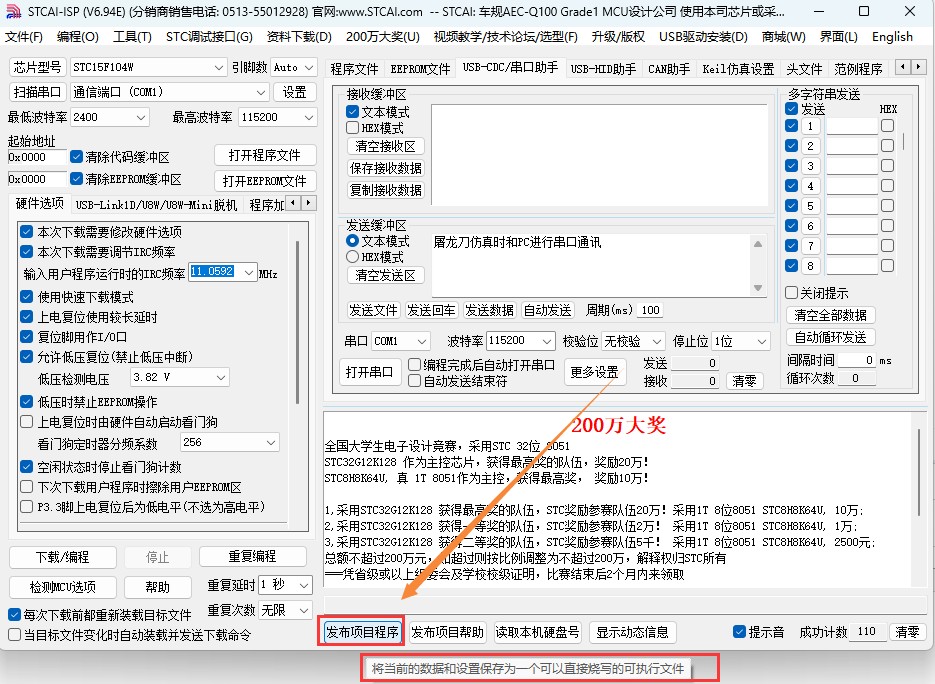Open the Keil仿真设置 tab
The width and height of the screenshot is (935, 684).
point(738,69)
